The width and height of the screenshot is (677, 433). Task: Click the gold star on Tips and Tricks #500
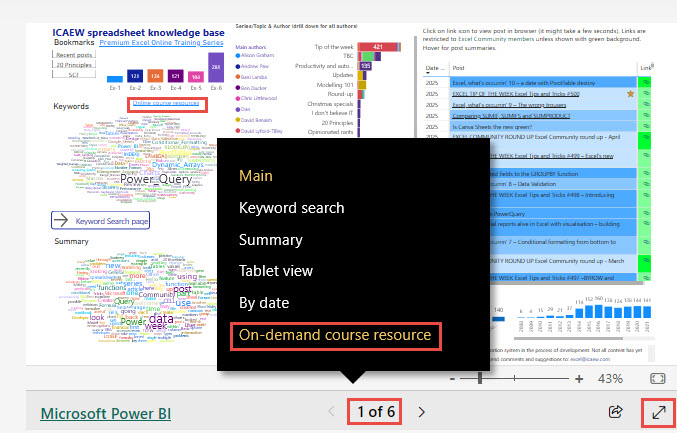(630, 94)
